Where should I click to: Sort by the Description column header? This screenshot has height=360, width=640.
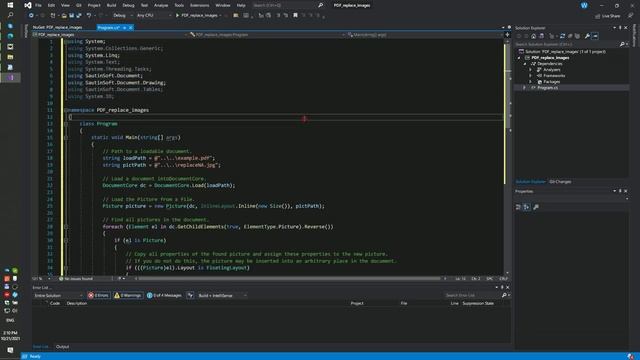tap(76, 303)
